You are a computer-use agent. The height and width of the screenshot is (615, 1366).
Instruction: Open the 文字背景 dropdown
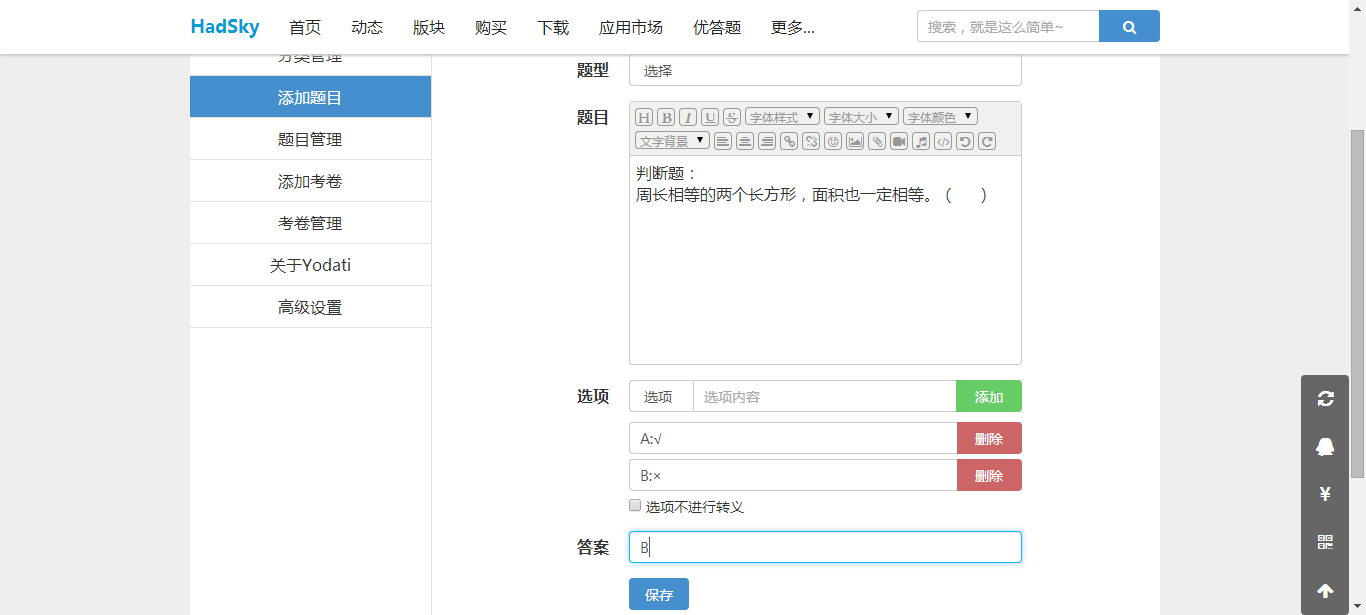click(672, 141)
